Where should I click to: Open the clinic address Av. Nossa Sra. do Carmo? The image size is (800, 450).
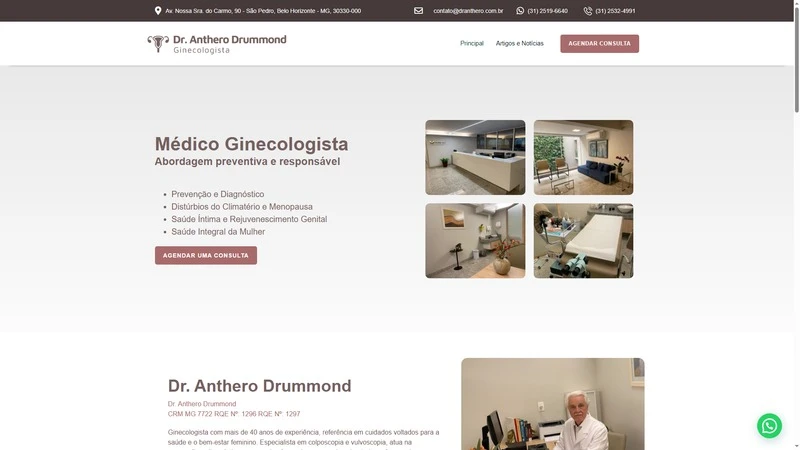pos(263,11)
